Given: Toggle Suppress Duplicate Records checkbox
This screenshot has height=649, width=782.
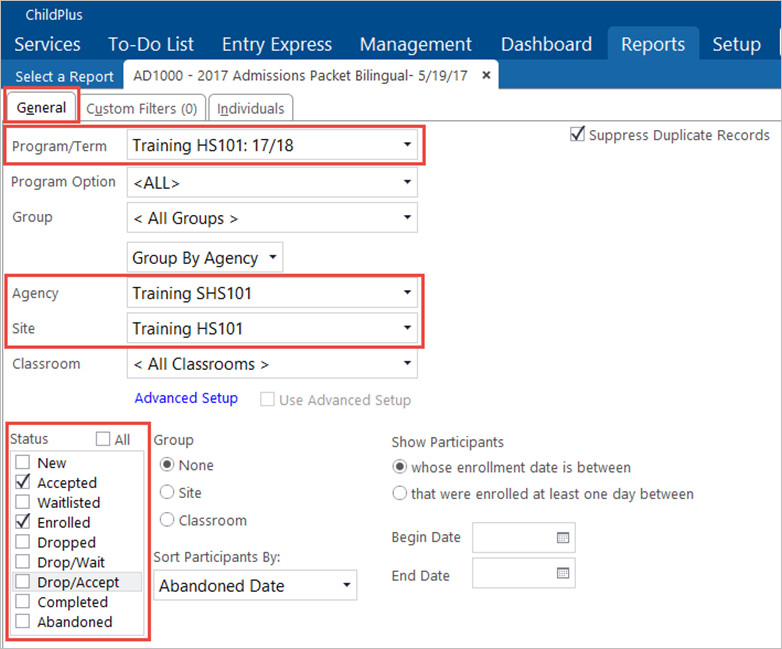Looking at the screenshot, I should pos(577,135).
